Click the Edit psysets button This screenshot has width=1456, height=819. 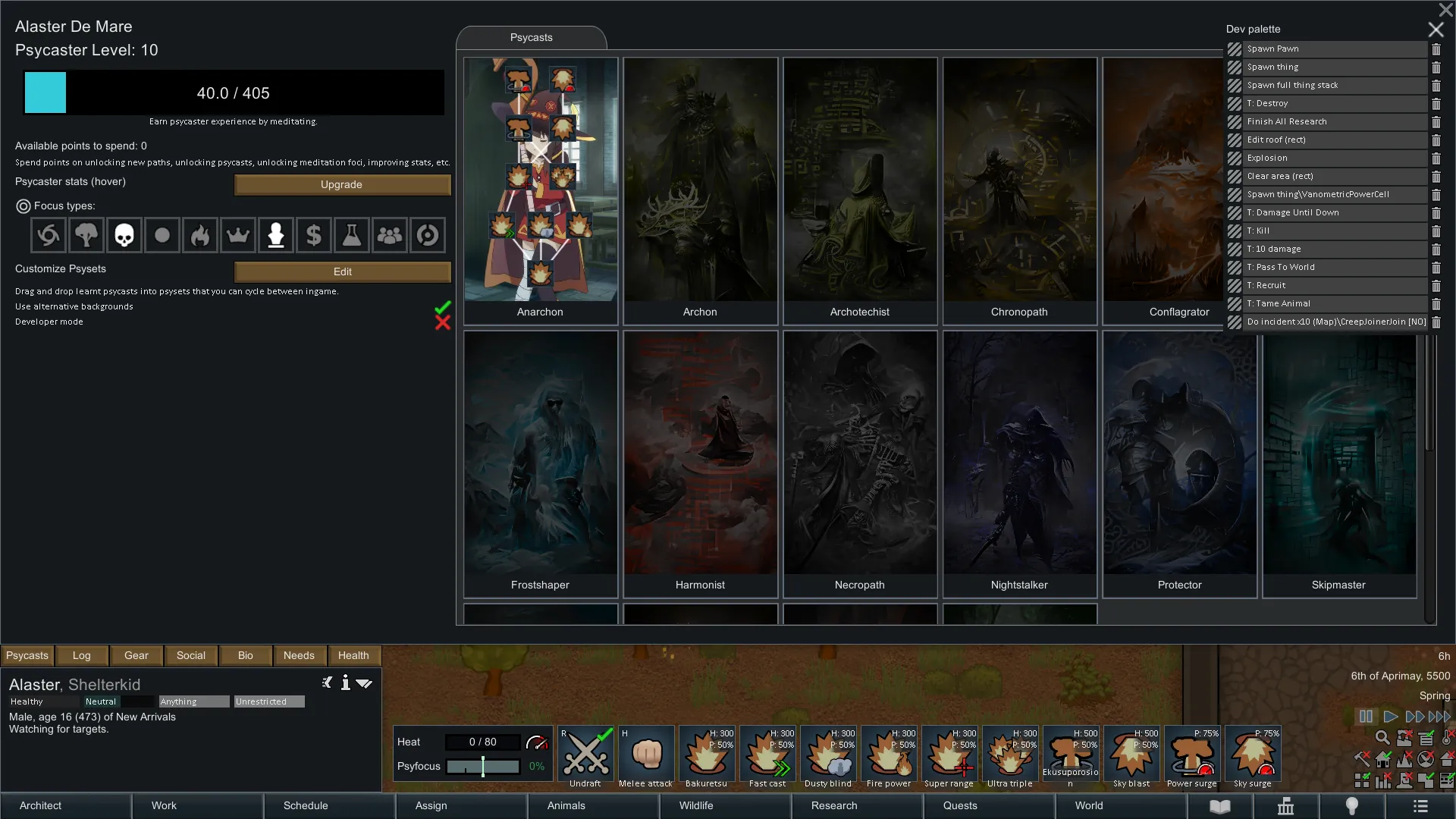[342, 271]
